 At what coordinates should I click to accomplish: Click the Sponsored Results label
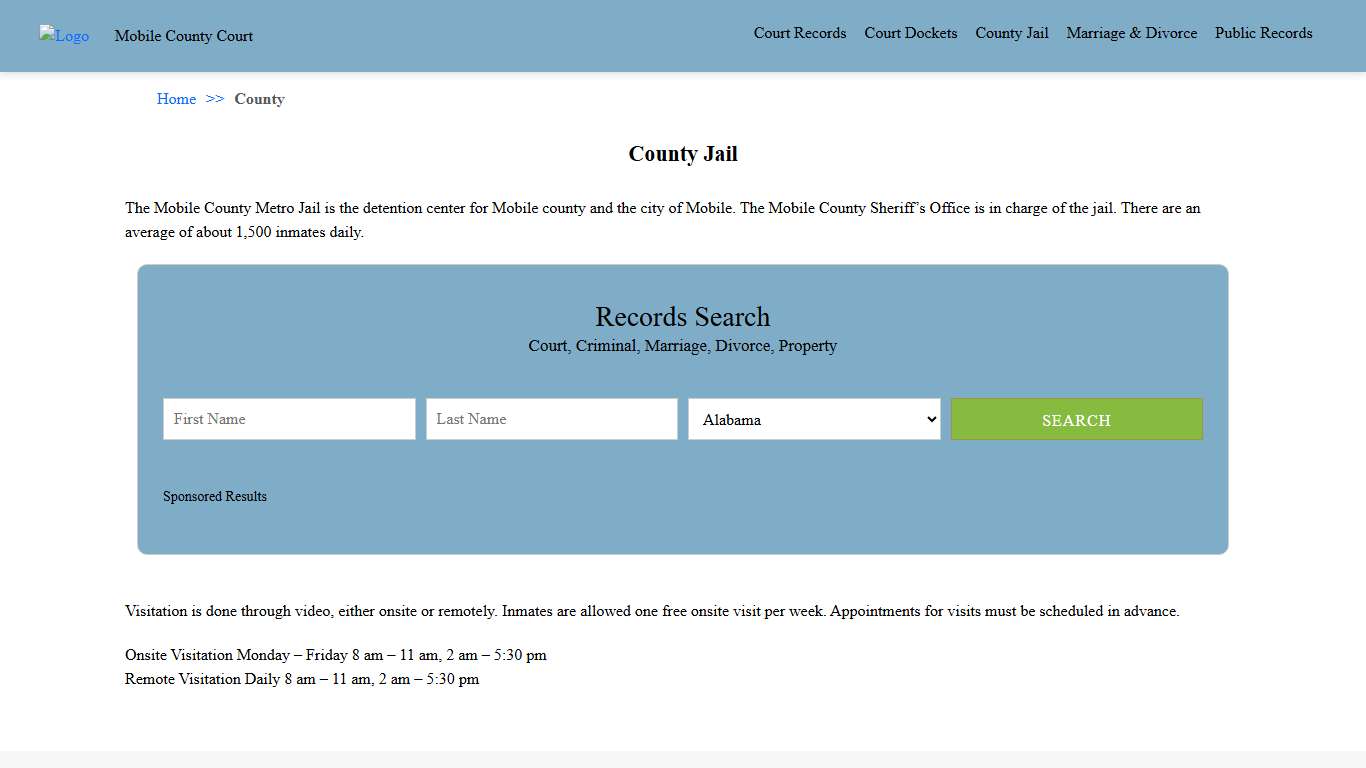point(214,496)
